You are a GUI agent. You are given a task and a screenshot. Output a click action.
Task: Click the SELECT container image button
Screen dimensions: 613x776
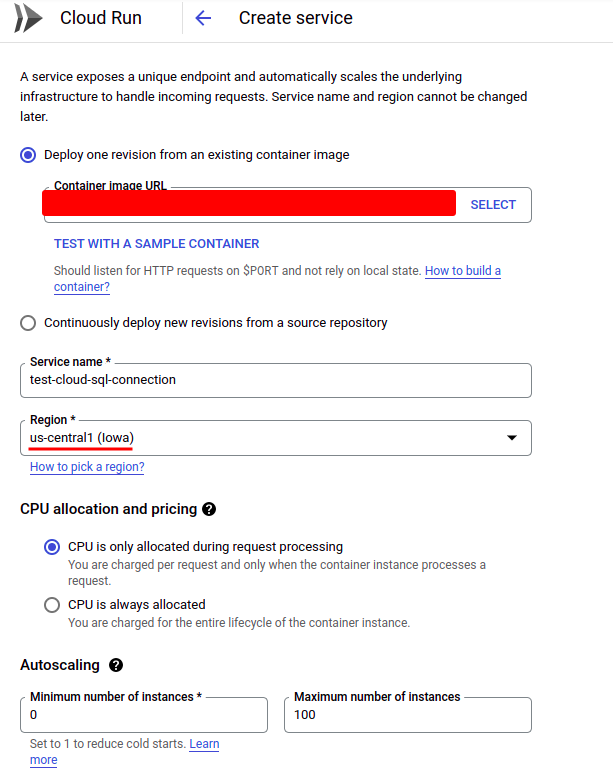[493, 205]
